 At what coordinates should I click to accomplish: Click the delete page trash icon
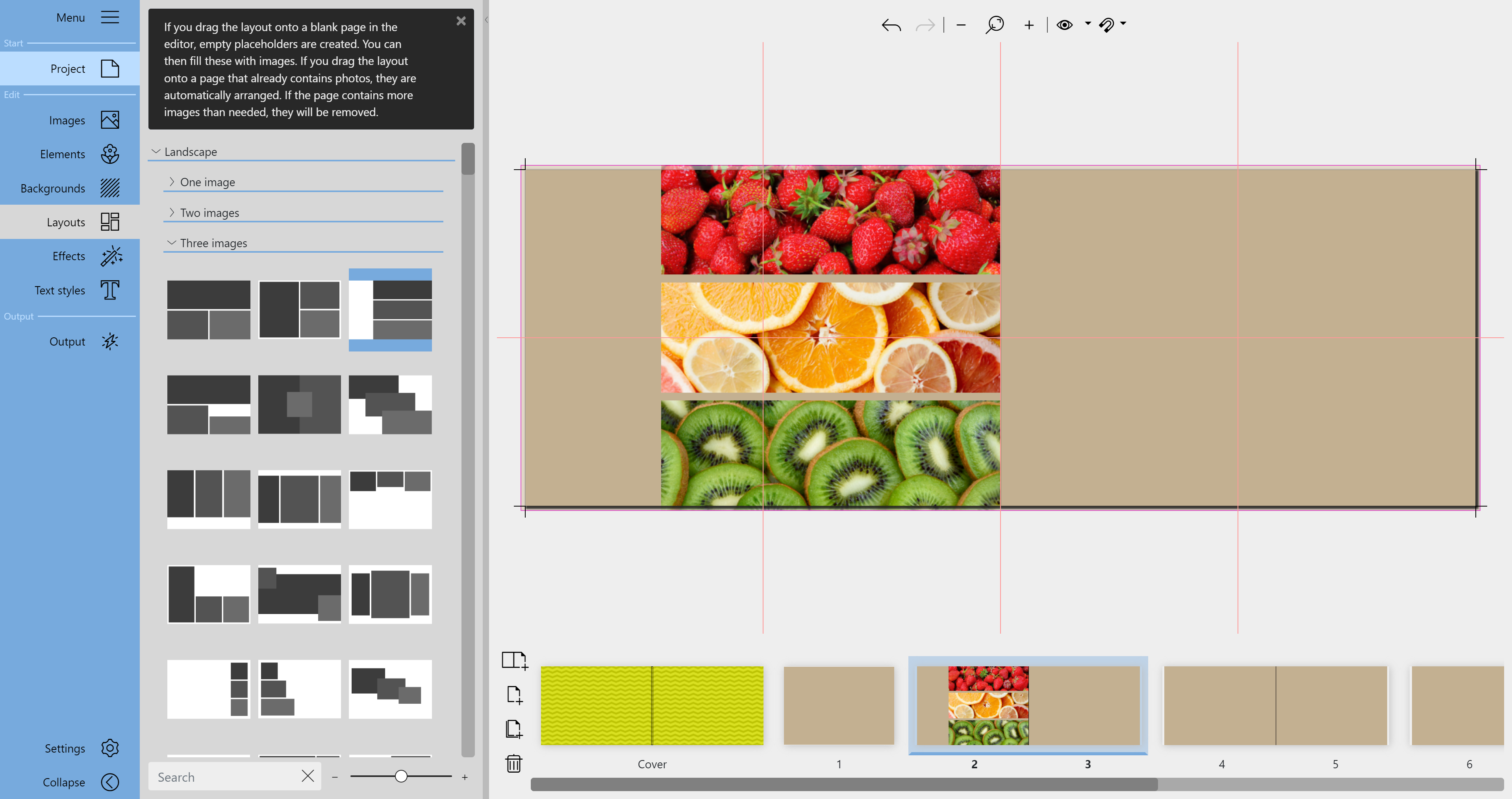tap(513, 763)
